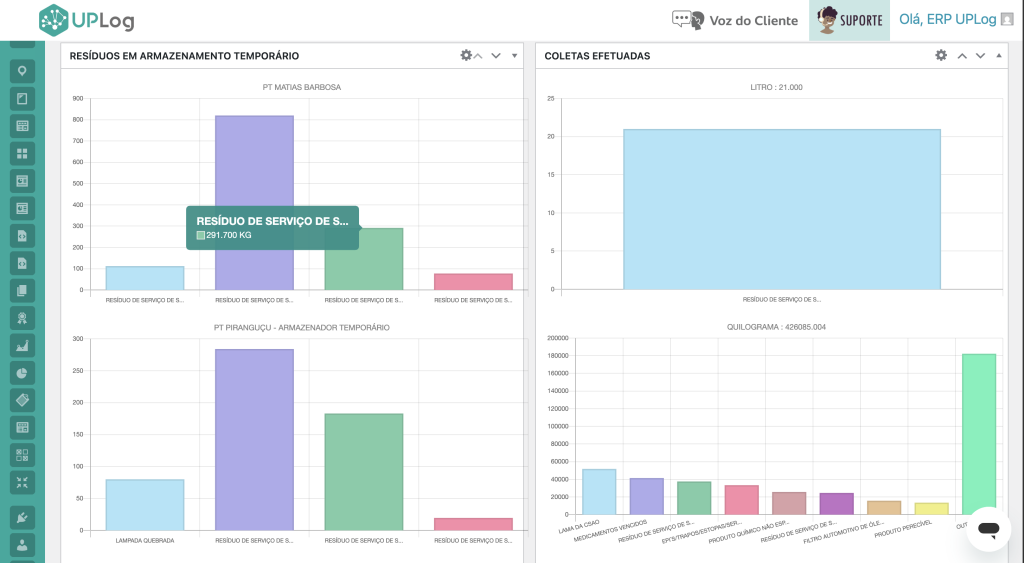Click the price tag icon in sidebar
1024x563 pixels.
tap(22, 400)
